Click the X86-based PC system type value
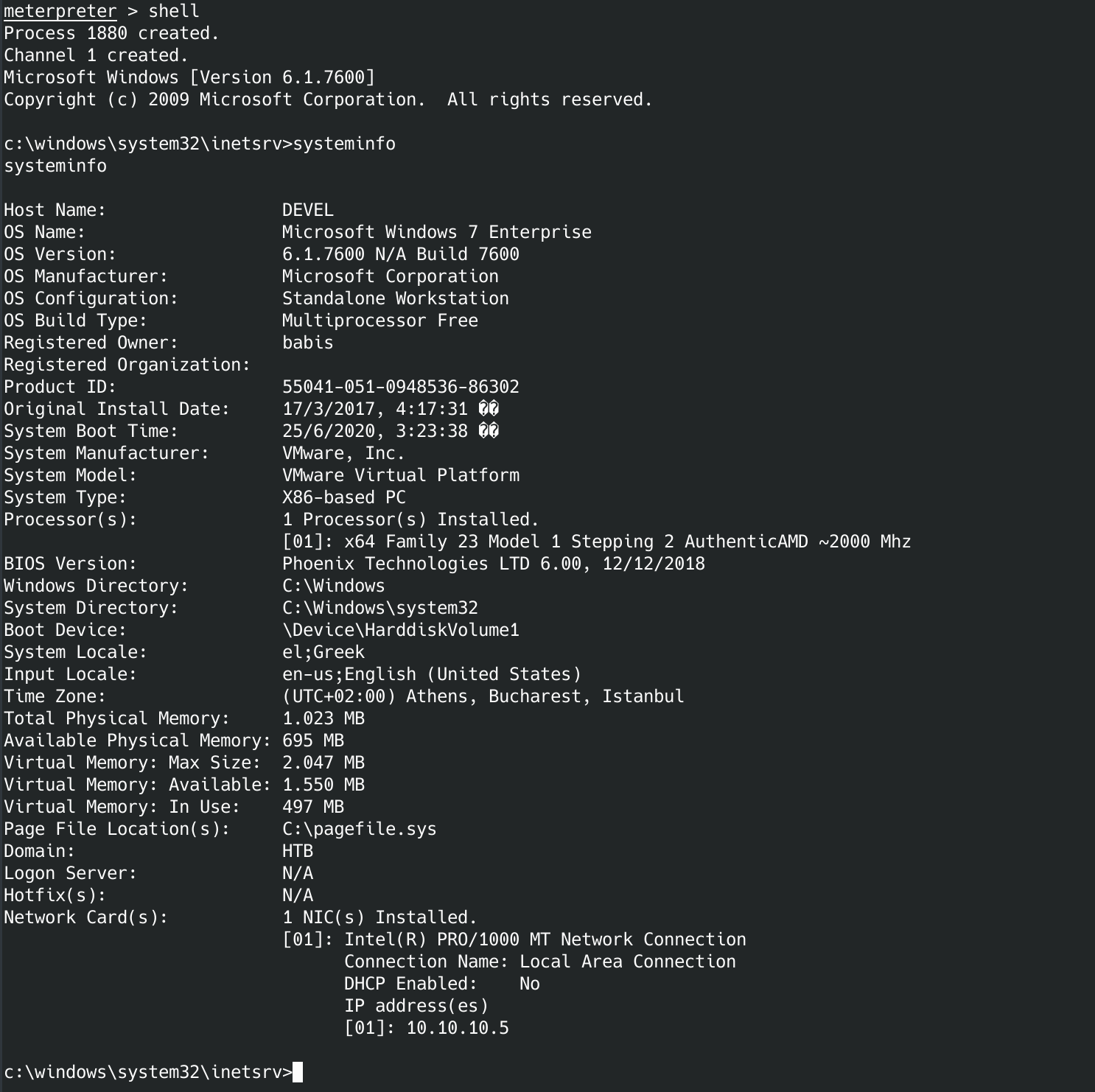 pyautogui.click(x=343, y=497)
